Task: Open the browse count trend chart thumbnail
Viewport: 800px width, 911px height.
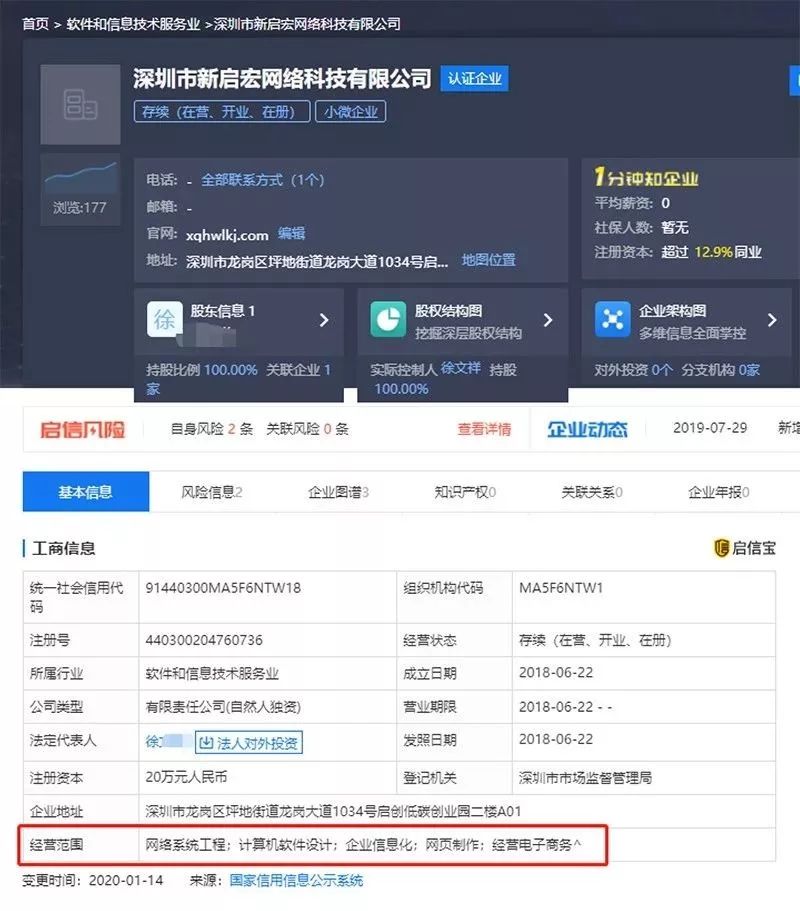Action: (x=80, y=178)
